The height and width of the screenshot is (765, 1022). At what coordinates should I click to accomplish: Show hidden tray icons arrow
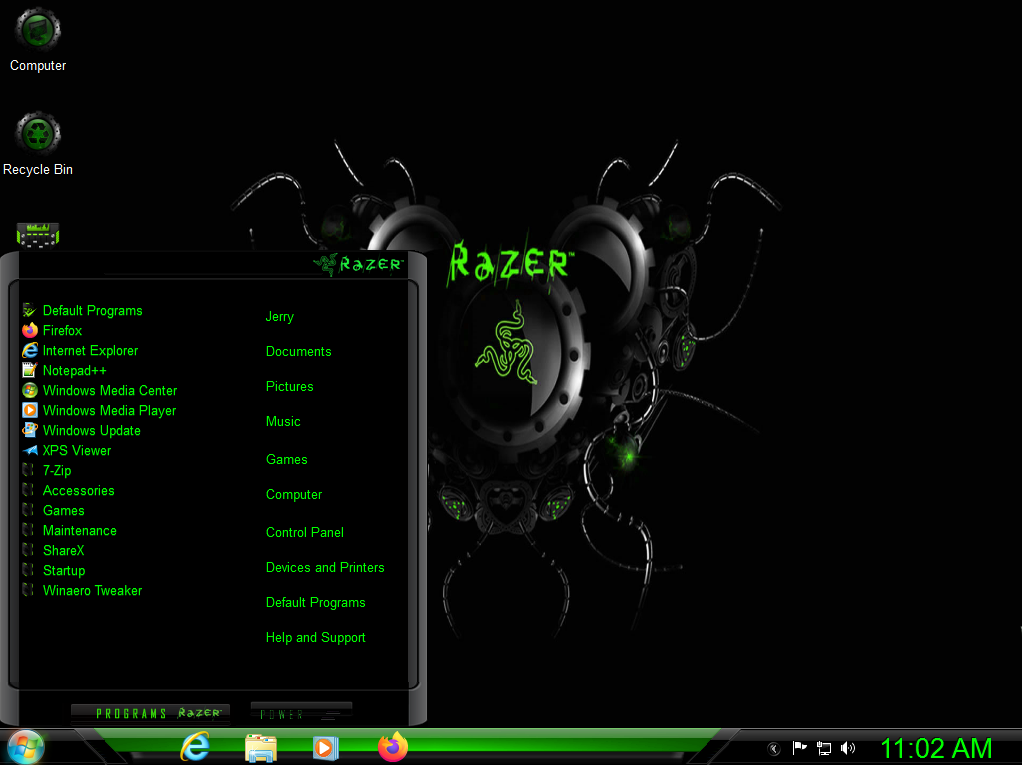pyautogui.click(x=774, y=749)
